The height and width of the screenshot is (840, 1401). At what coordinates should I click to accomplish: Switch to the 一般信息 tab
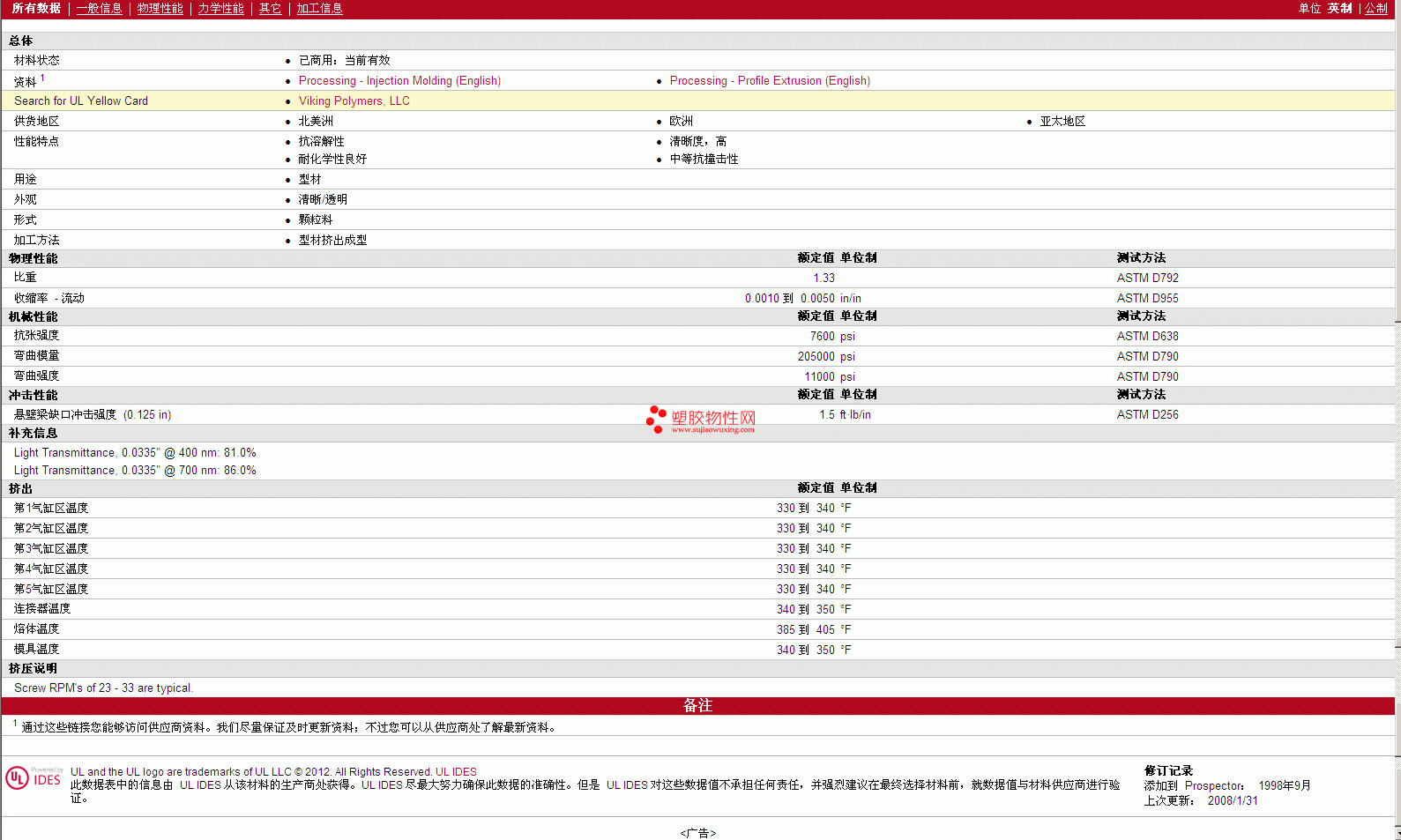click(x=99, y=8)
